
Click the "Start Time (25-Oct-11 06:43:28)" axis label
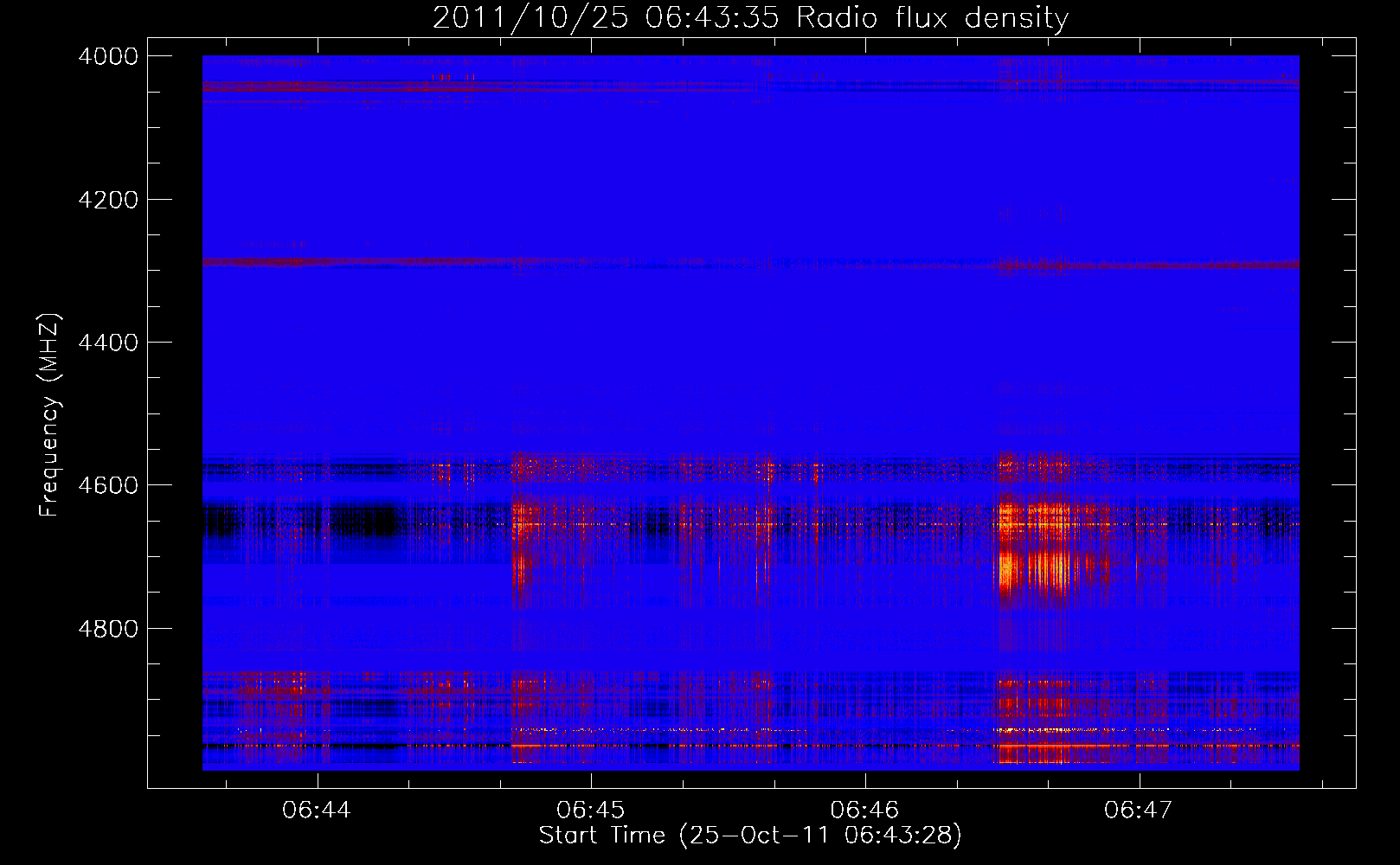pos(750,836)
